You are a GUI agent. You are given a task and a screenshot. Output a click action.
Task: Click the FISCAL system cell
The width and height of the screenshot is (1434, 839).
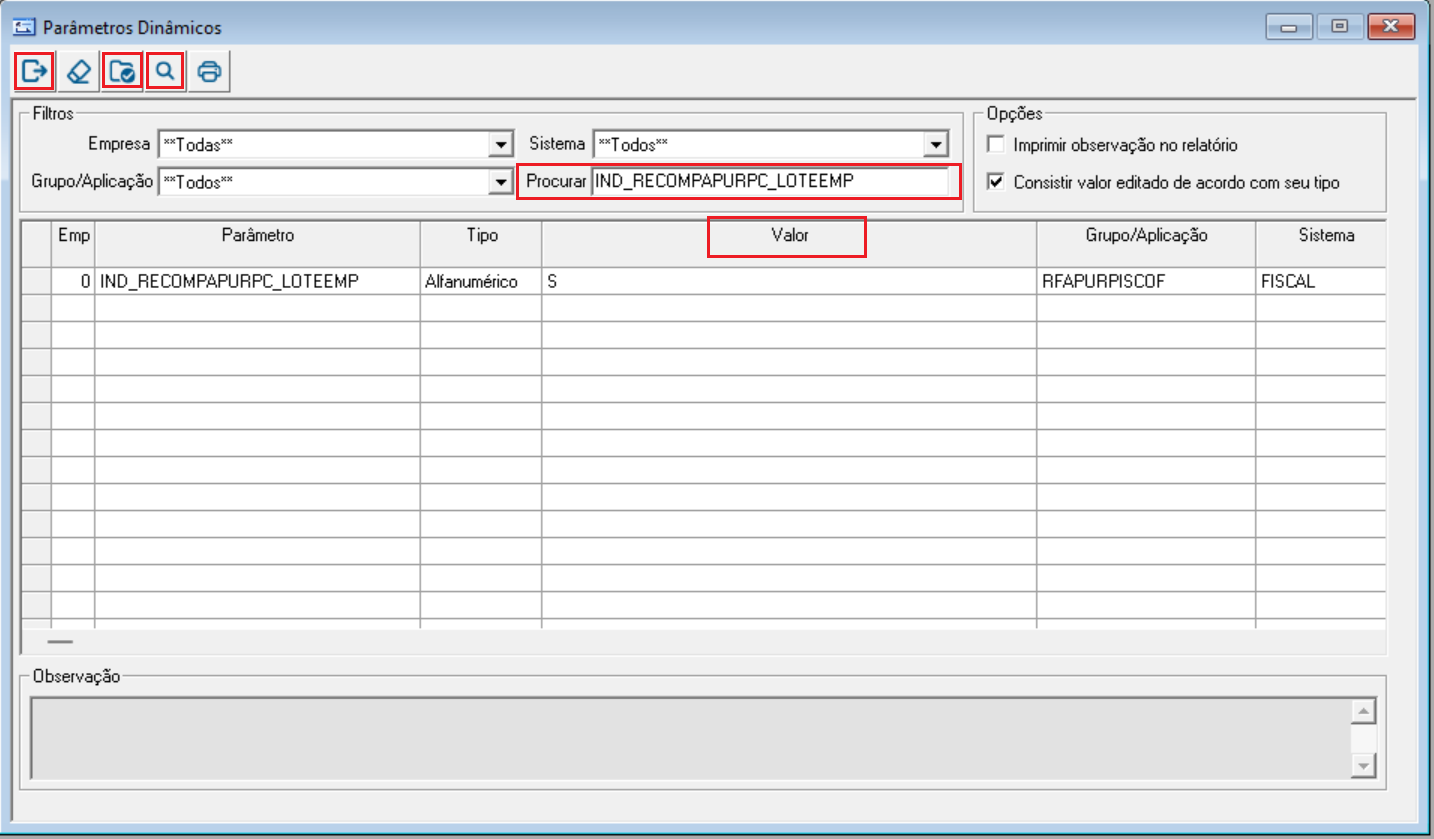[1320, 282]
